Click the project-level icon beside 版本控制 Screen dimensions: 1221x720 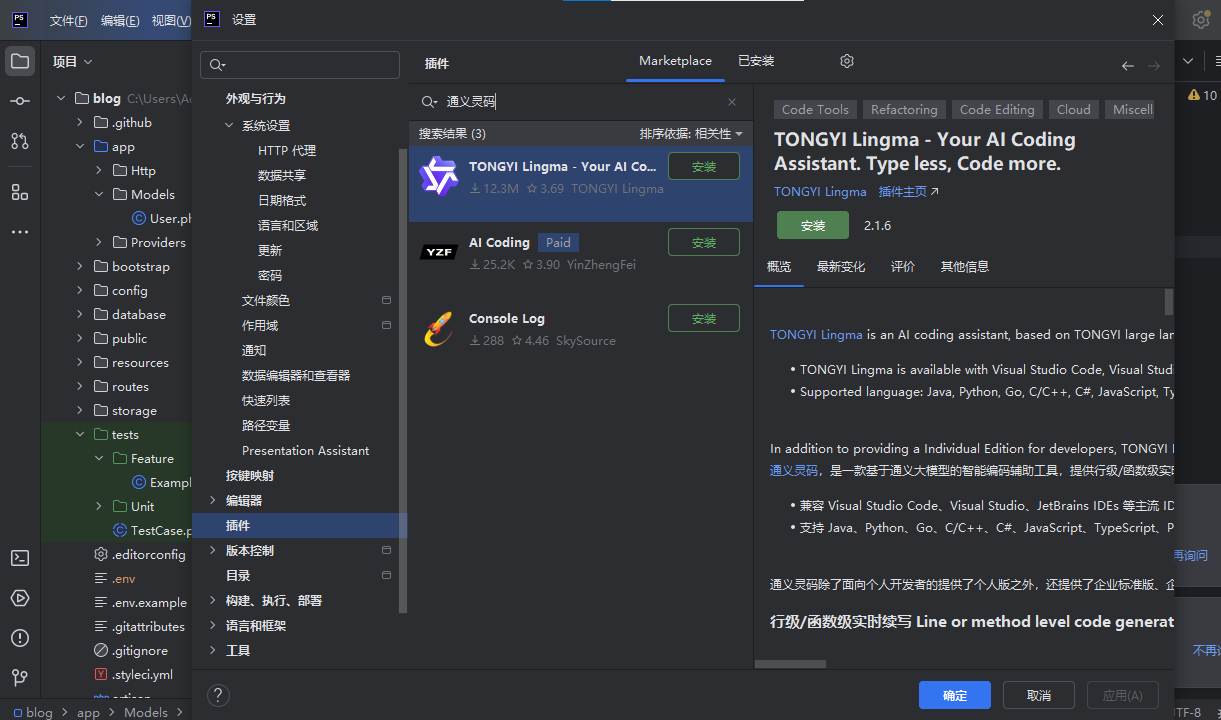click(x=387, y=550)
